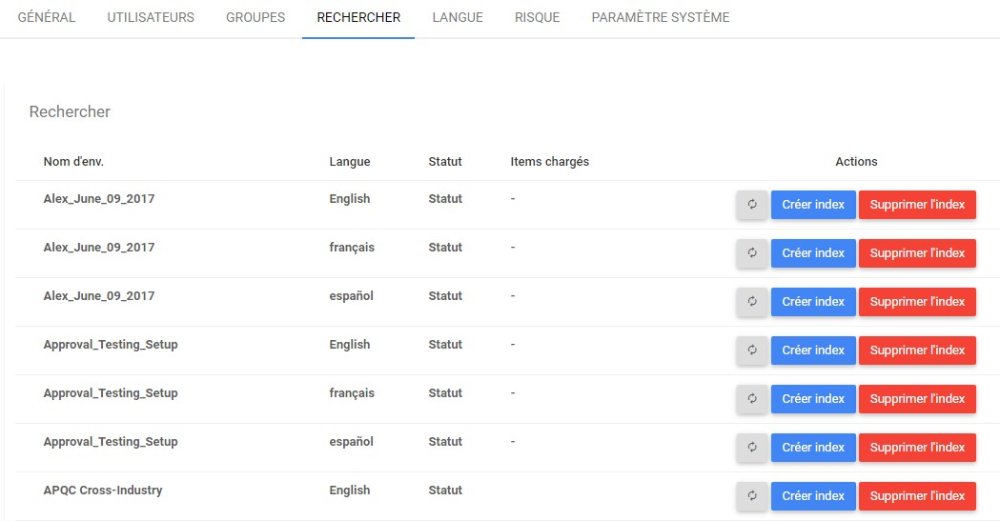
Task: Open the Paramètre Système tab
Action: [x=660, y=18]
